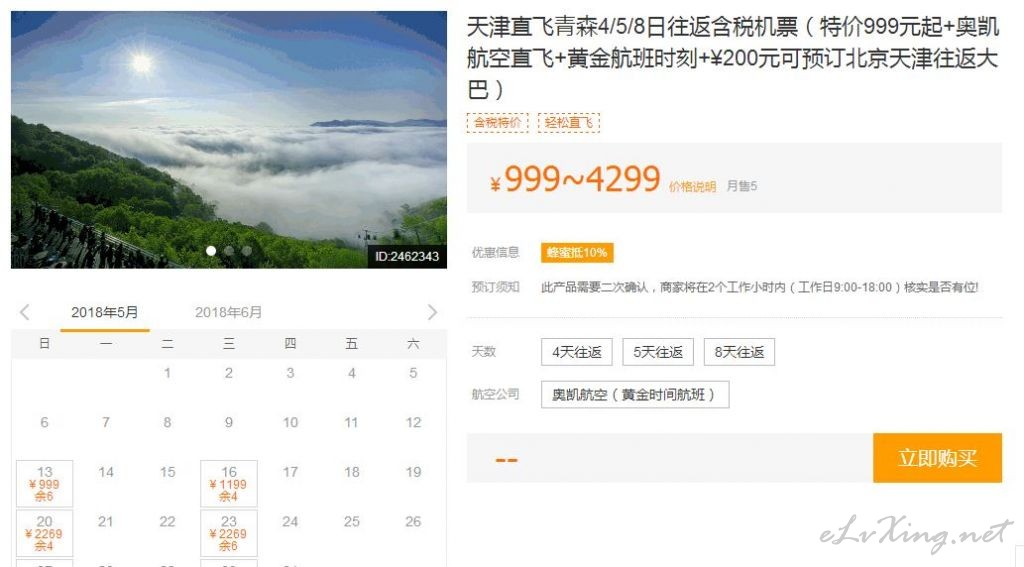The image size is (1024, 567).
Task: Pick May 13 priced ¥999
Action: [44, 484]
